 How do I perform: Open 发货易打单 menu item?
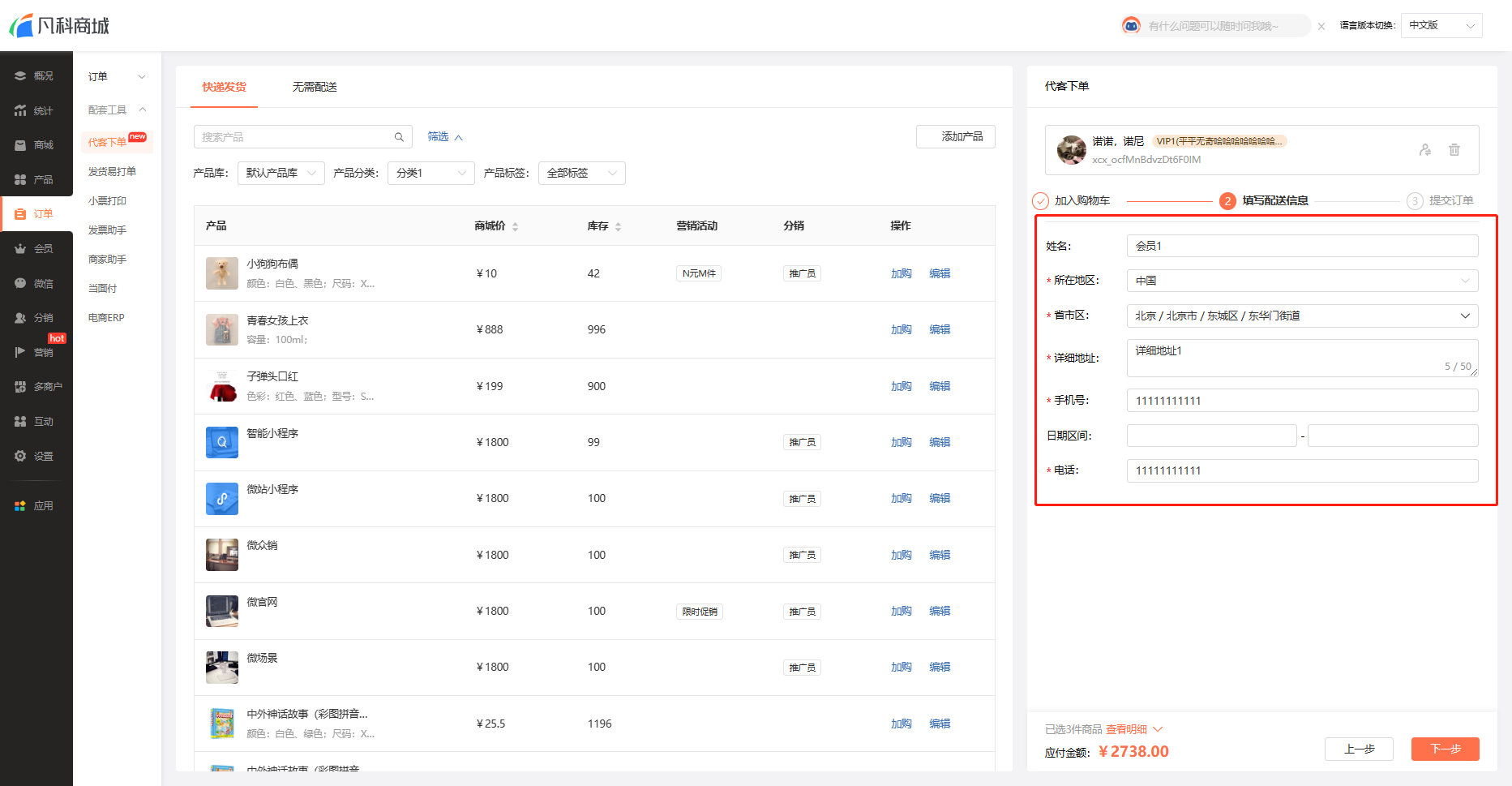(112, 172)
